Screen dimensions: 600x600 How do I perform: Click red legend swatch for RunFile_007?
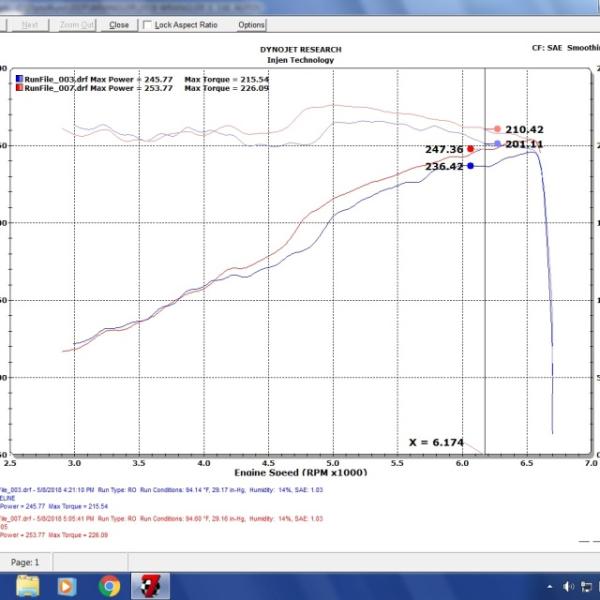click(x=20, y=88)
